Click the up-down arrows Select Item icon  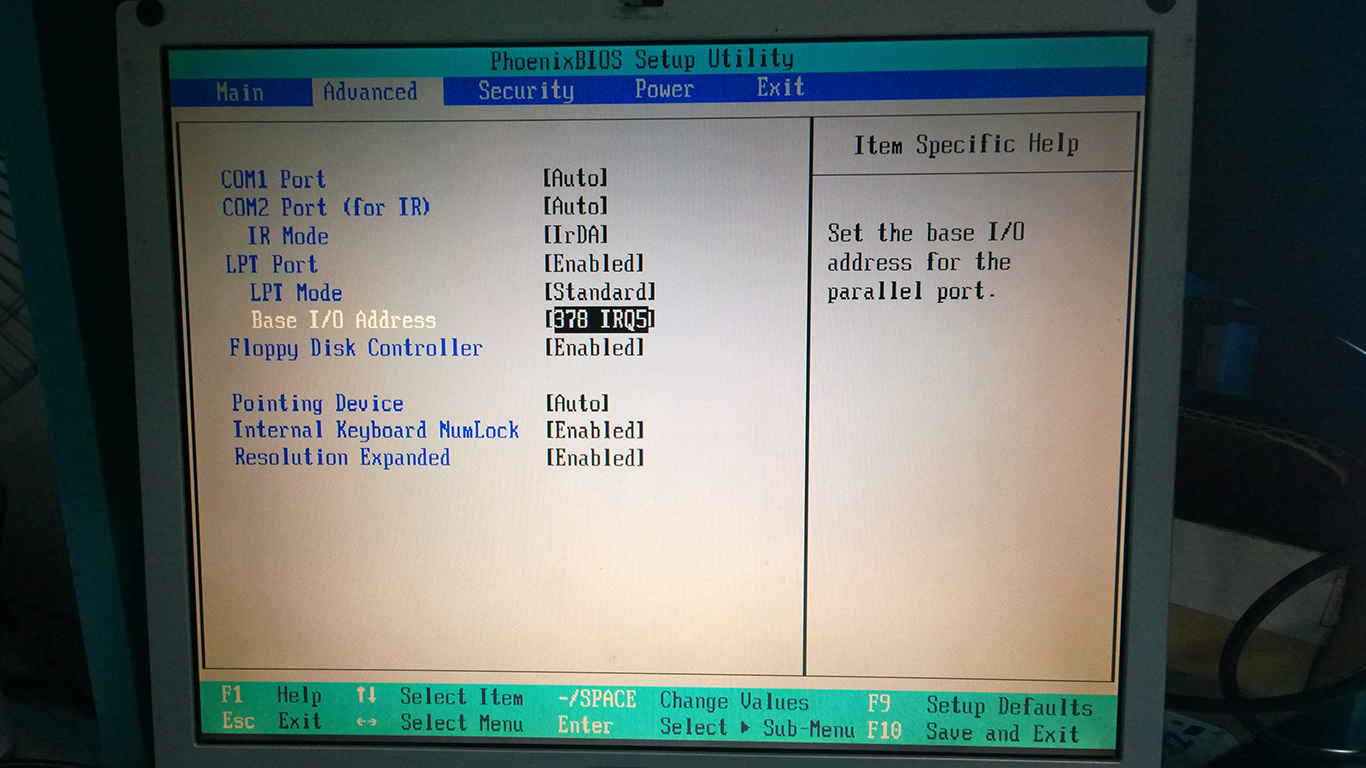pos(366,696)
